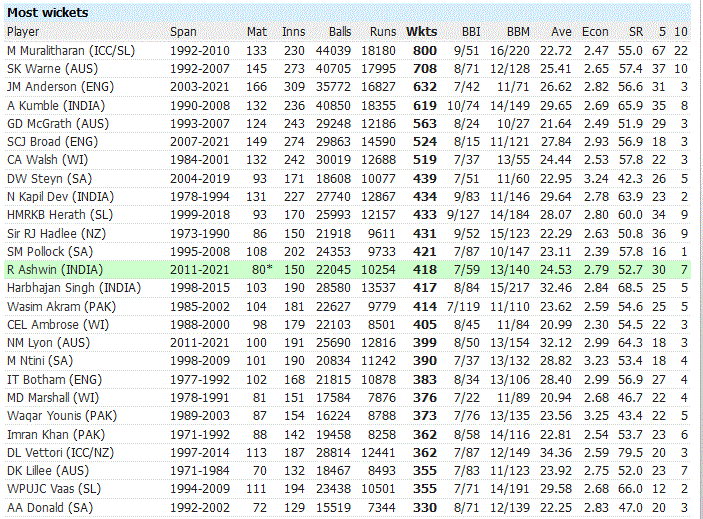Click the innings value '309'
This screenshot has height=519, width=703.
(294, 87)
